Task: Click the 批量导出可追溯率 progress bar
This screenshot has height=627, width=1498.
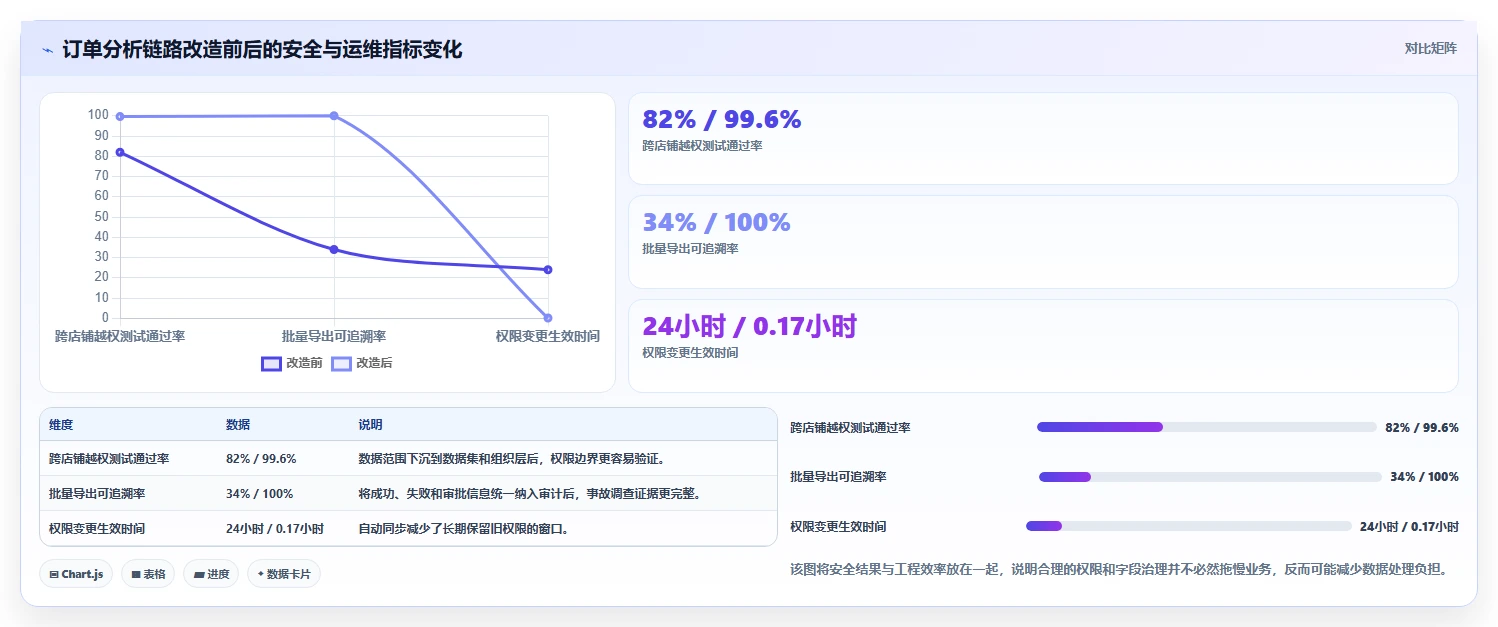Action: [1210, 477]
